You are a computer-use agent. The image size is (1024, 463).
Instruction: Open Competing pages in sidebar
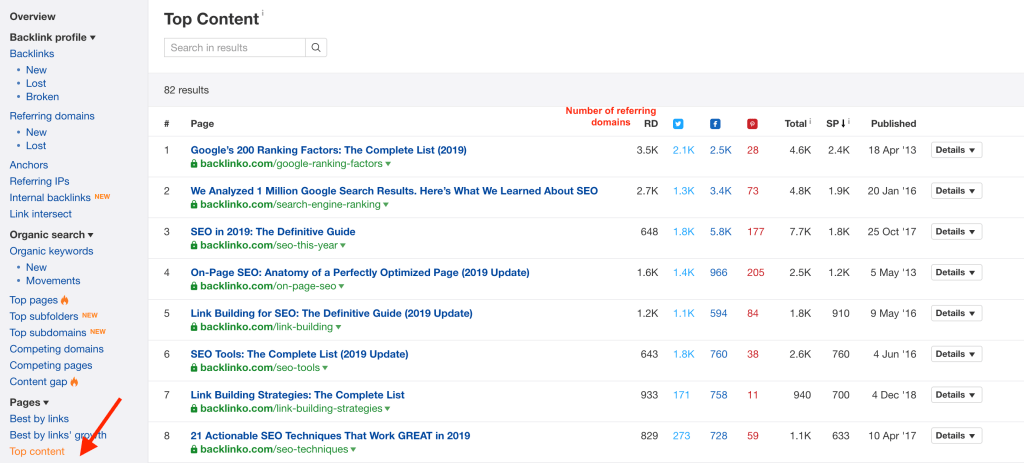pos(51,366)
